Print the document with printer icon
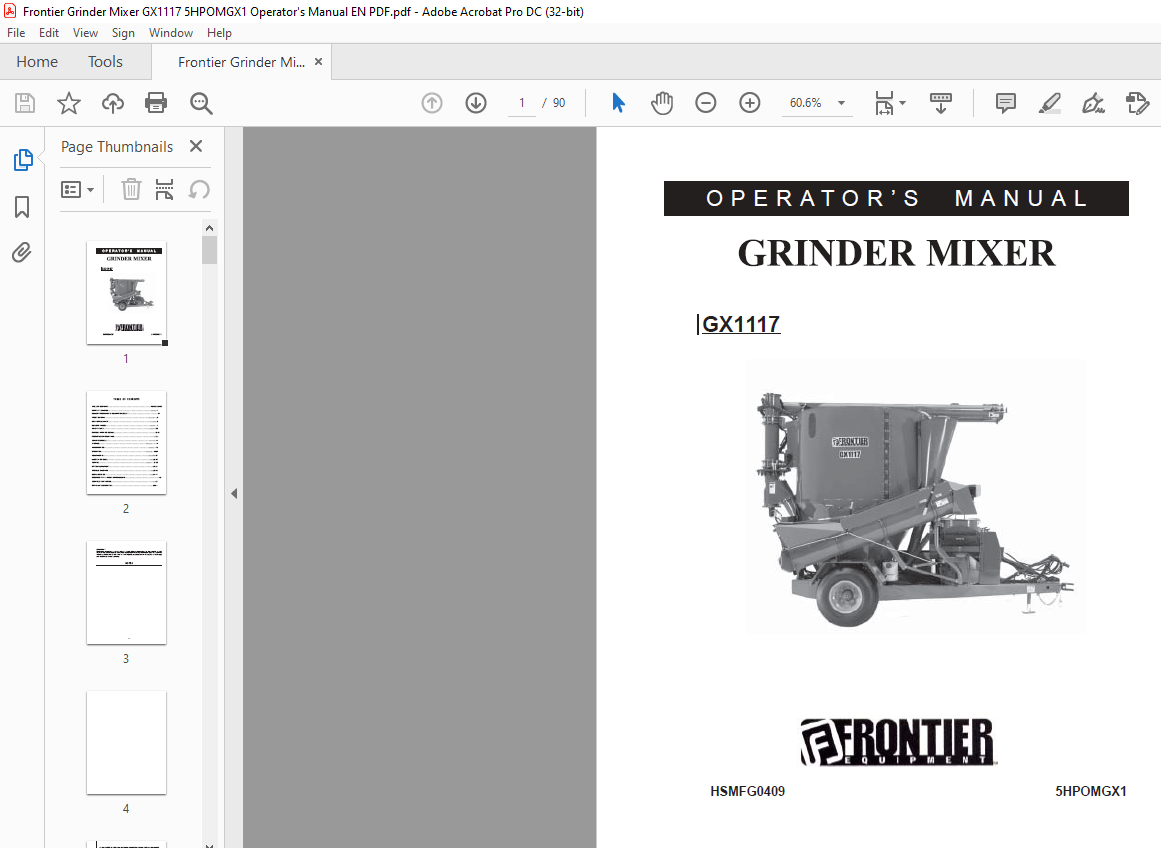The image size is (1161, 848). tap(155, 103)
